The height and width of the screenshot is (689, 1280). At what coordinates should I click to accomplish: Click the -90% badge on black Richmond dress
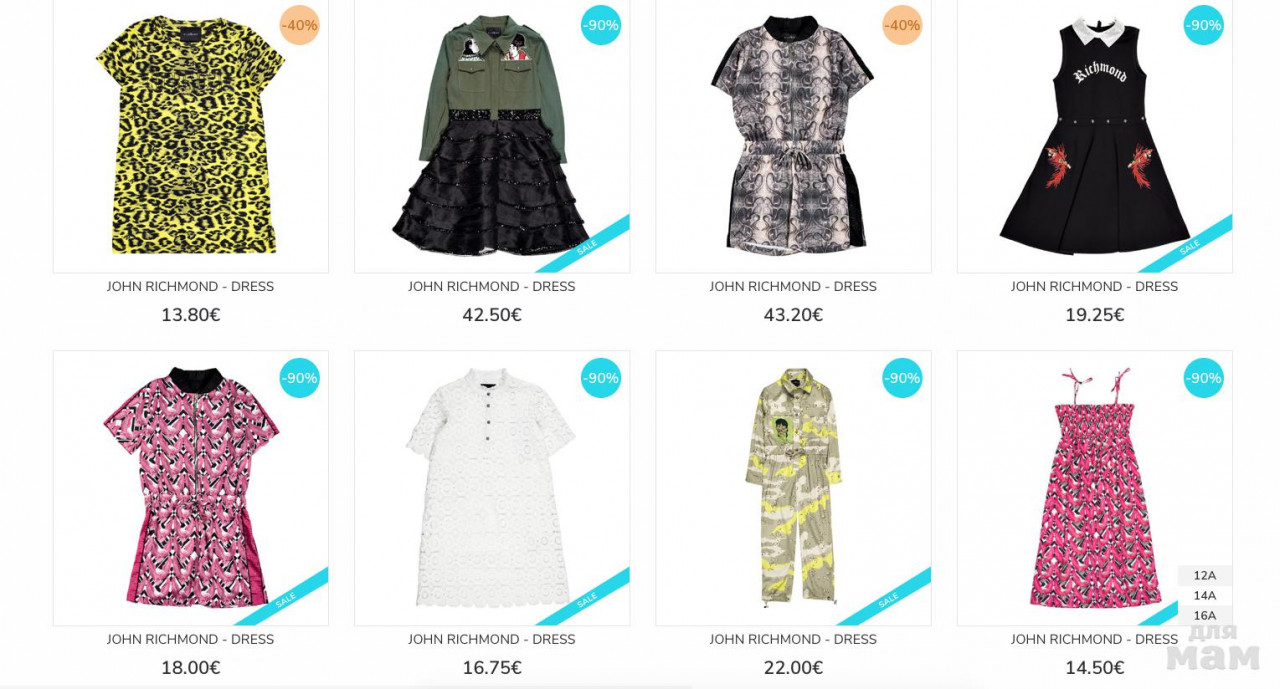click(x=1204, y=25)
